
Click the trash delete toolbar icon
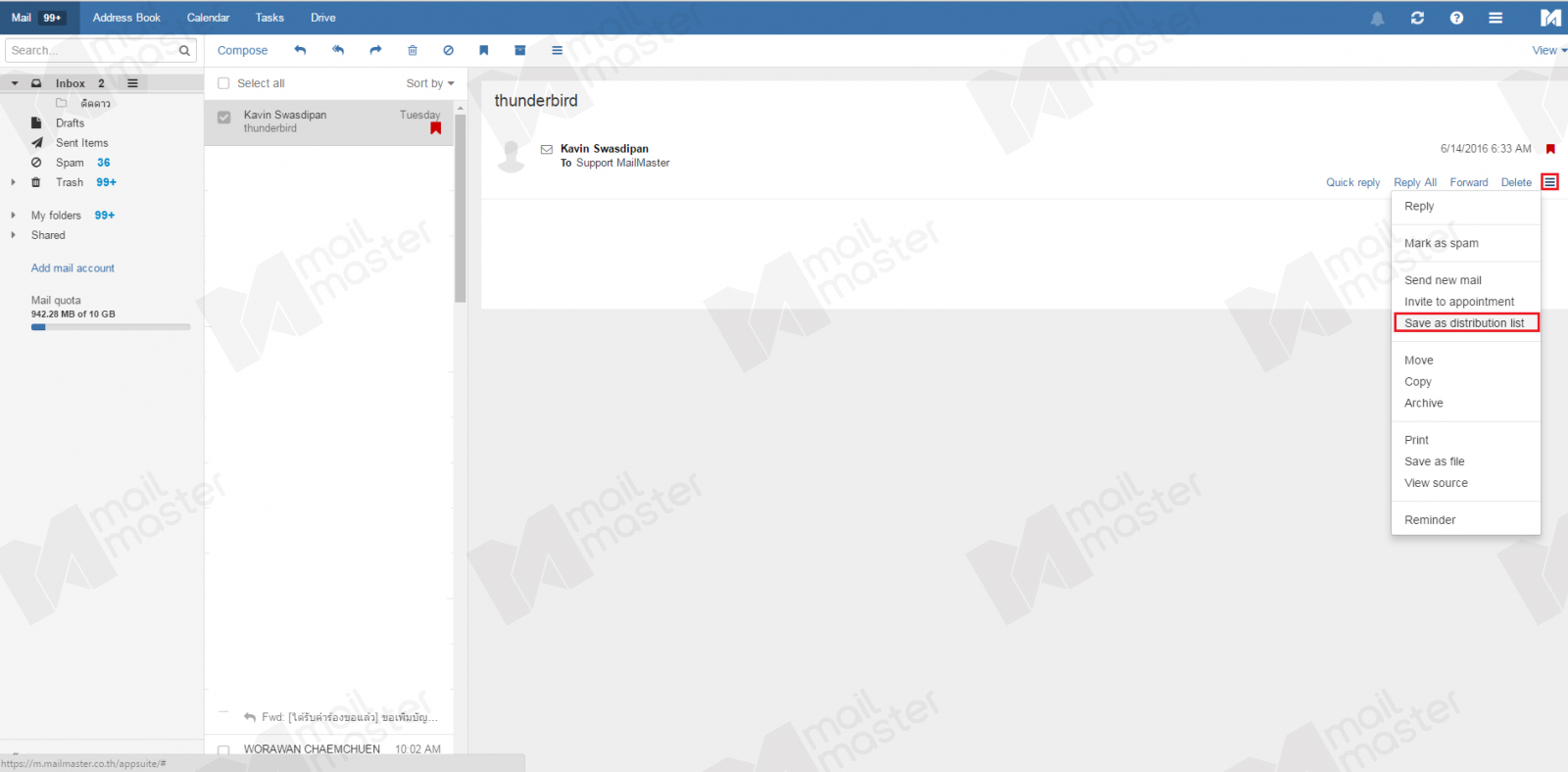[413, 50]
